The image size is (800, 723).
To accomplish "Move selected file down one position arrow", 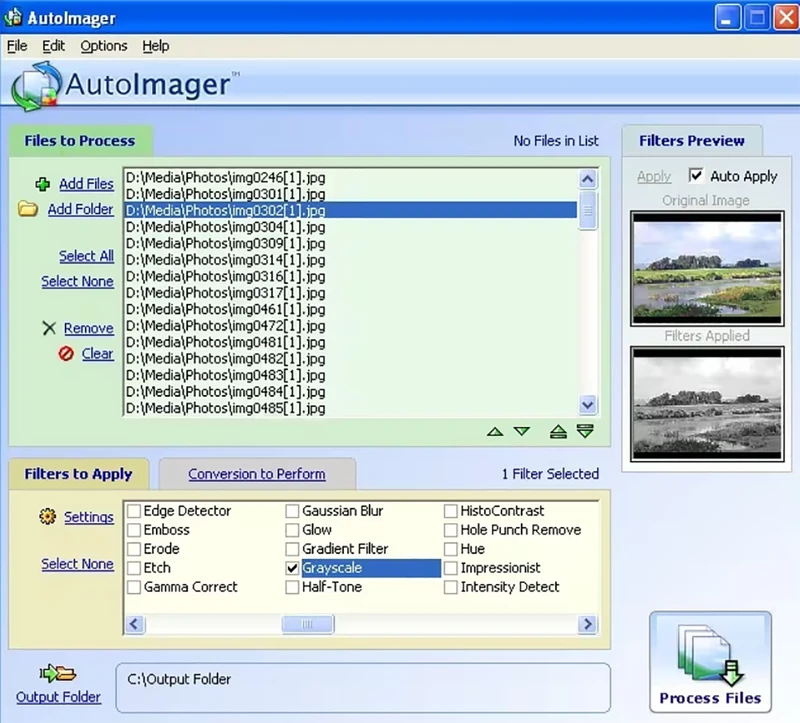I will coord(521,432).
